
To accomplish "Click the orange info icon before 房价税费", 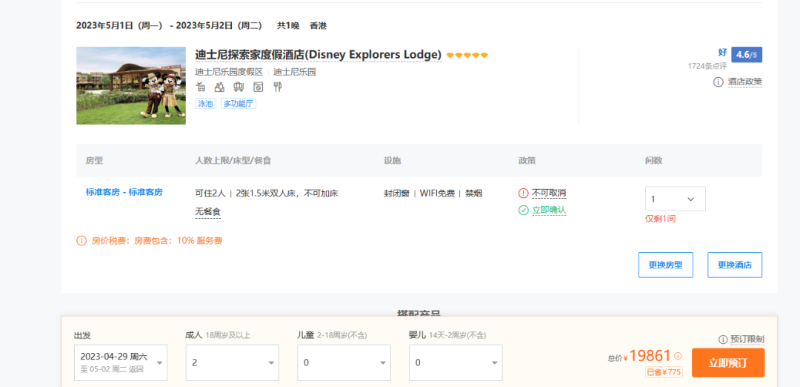I will point(82,241).
